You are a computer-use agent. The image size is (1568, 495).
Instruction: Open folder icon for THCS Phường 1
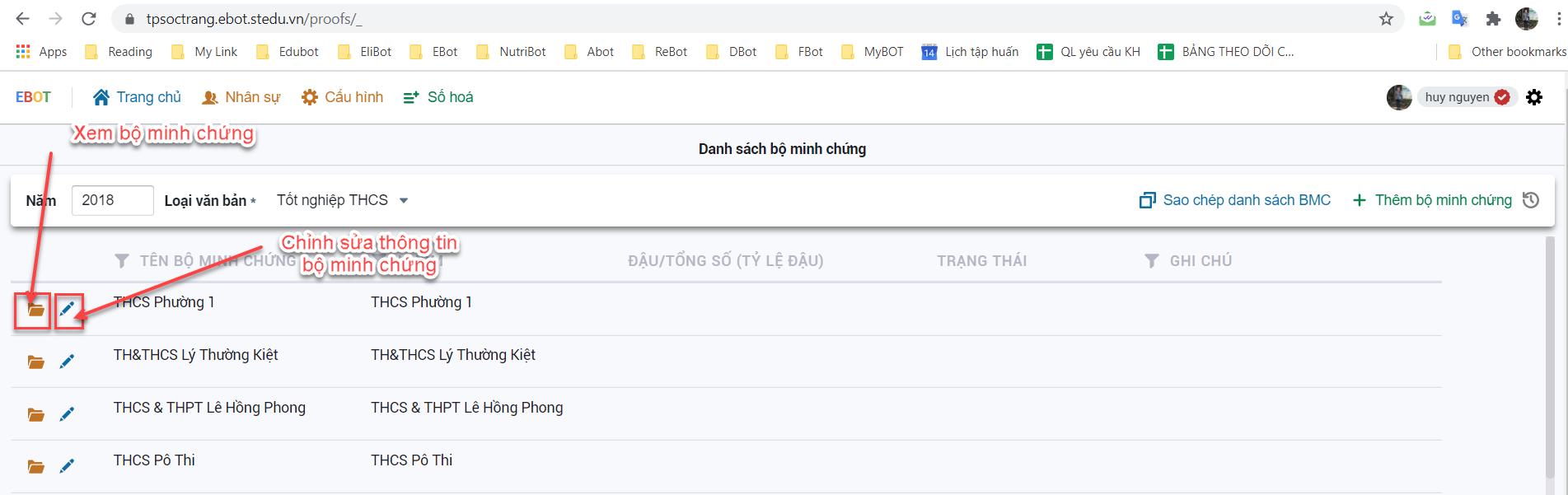(35, 310)
